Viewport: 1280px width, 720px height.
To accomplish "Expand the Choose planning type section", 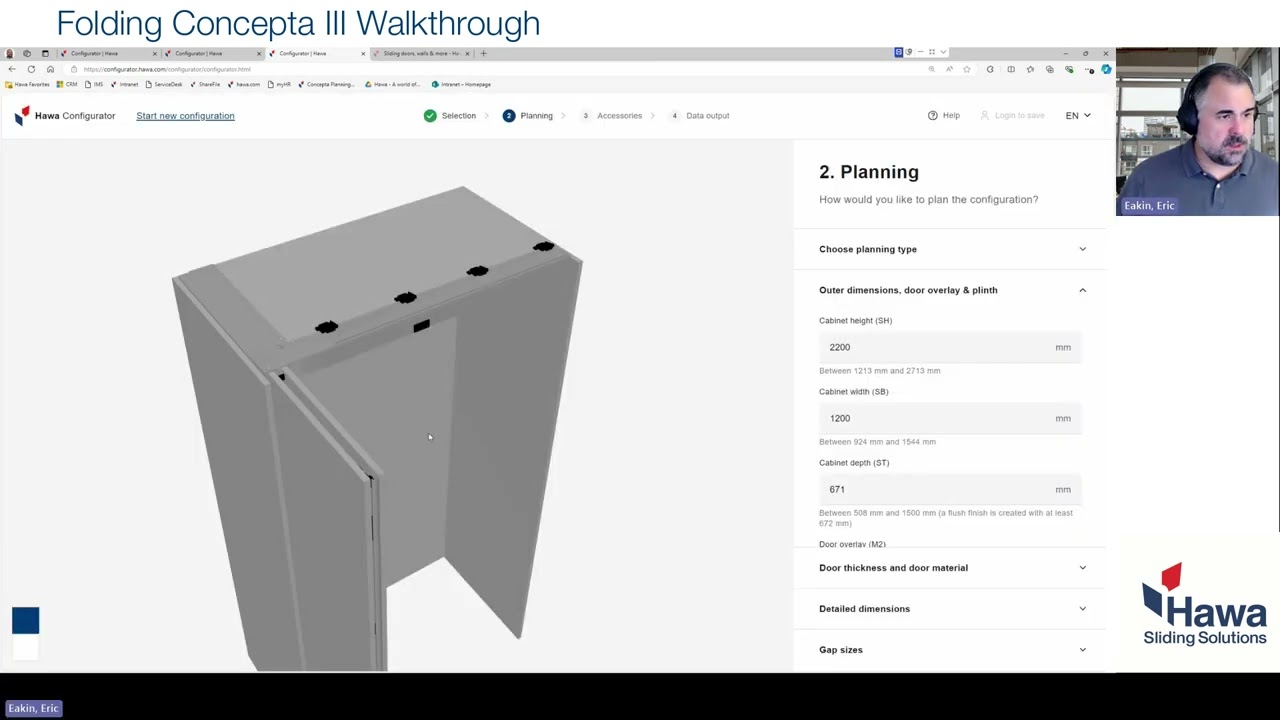I will click(951, 249).
